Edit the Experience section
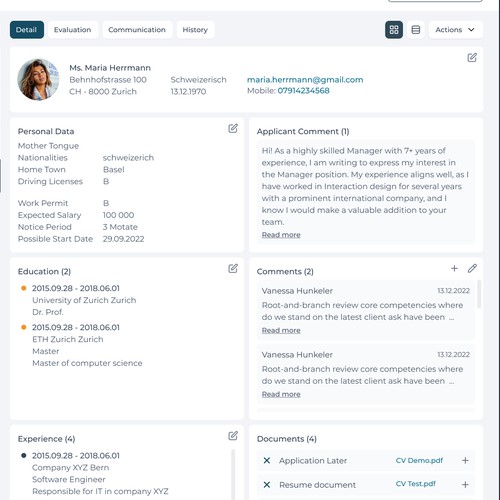Viewport: 500px width, 500px height. click(233, 436)
